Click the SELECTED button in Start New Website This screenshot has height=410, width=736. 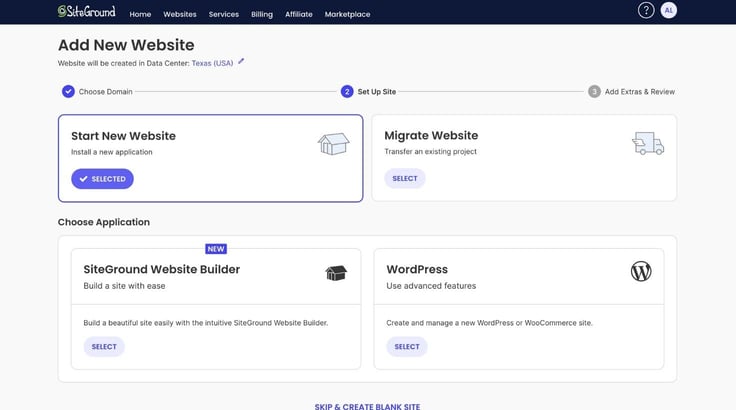click(102, 179)
